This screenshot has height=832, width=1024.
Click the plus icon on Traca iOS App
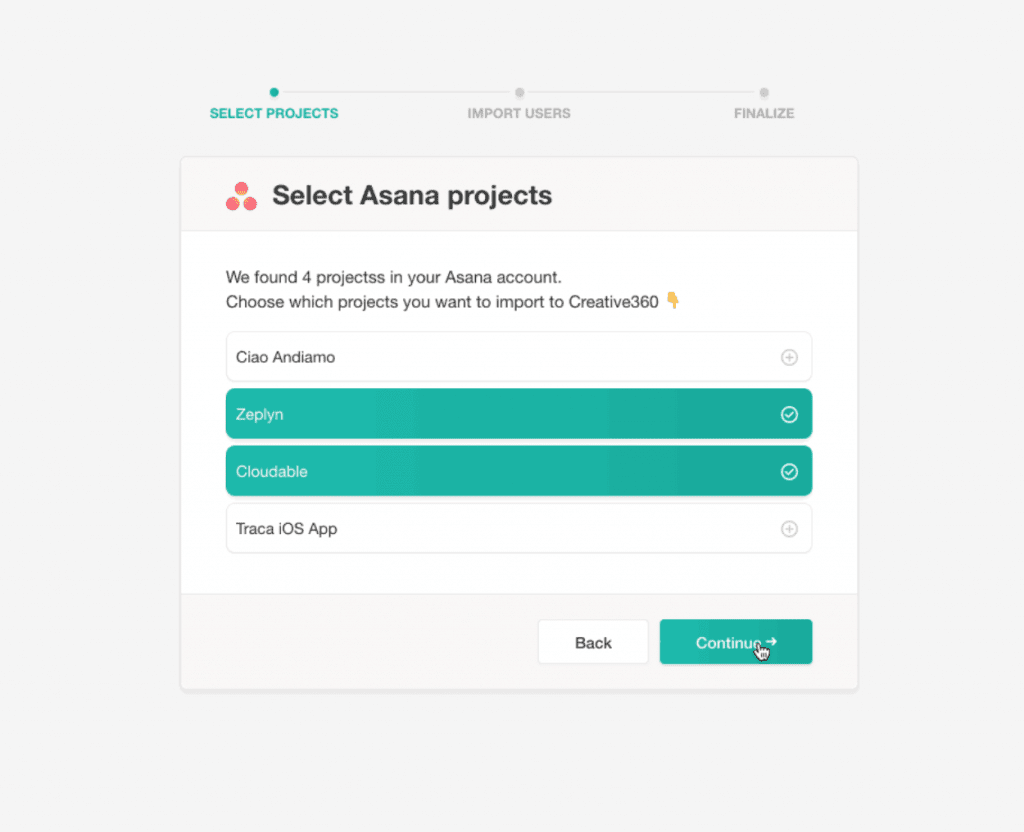pyautogui.click(x=789, y=529)
